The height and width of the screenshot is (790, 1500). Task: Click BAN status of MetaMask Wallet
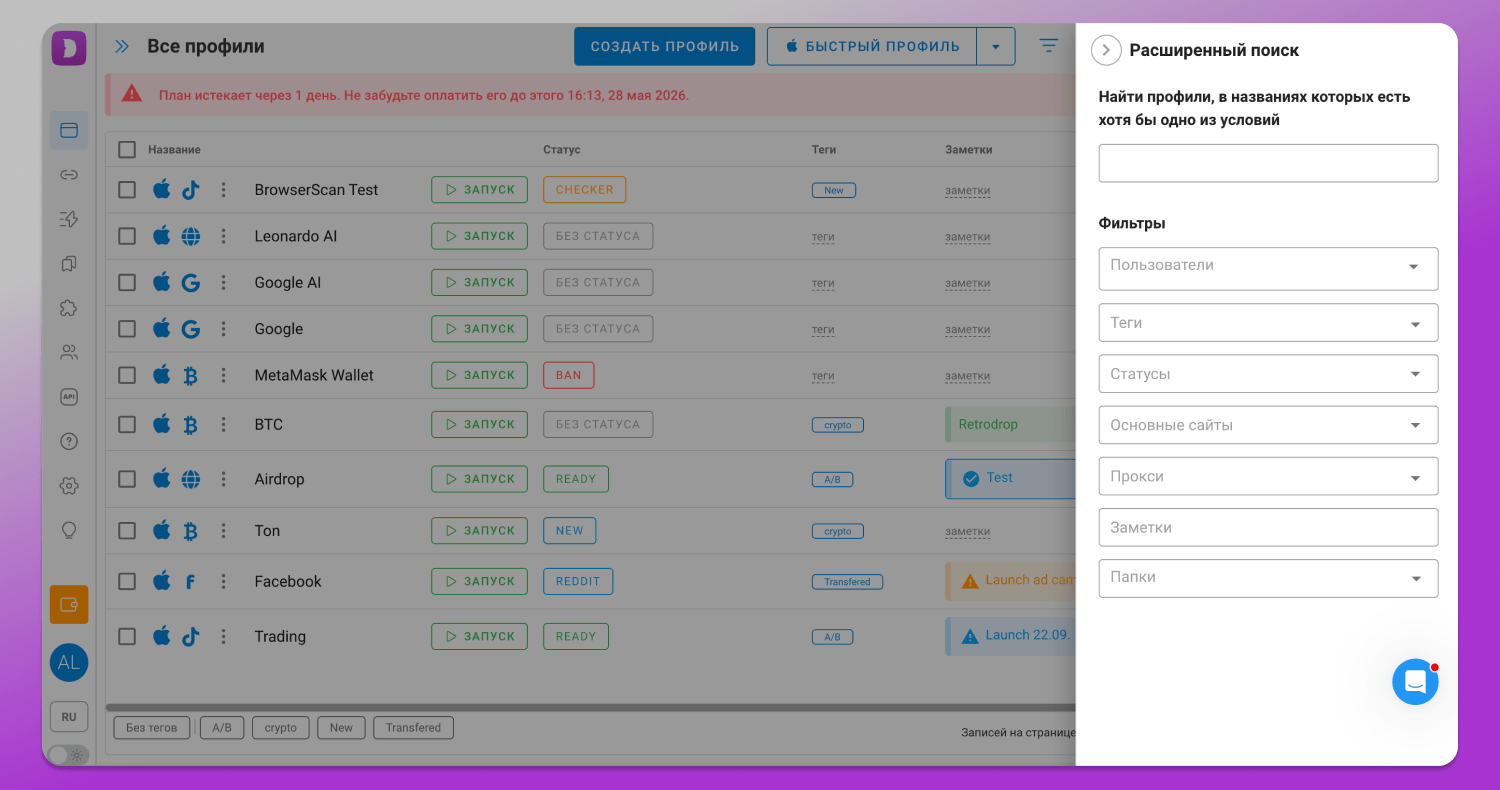569,375
